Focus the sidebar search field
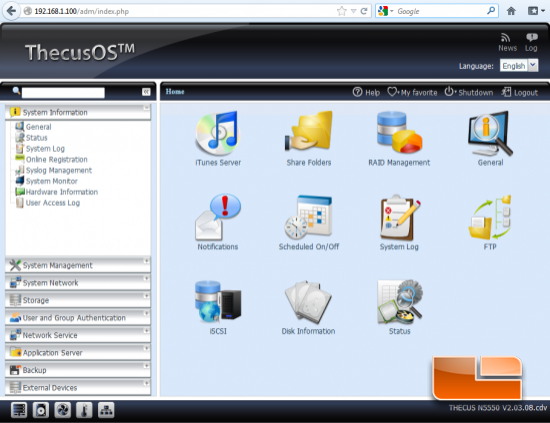 pos(63,93)
